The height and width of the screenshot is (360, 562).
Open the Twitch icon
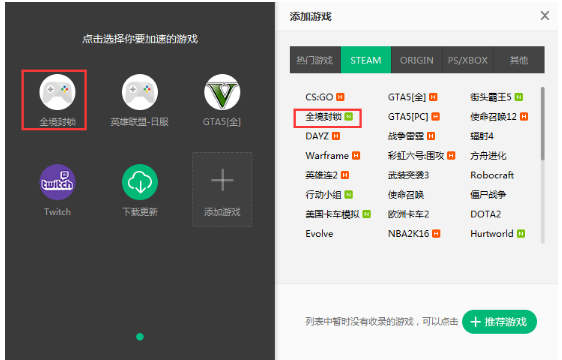(x=57, y=182)
